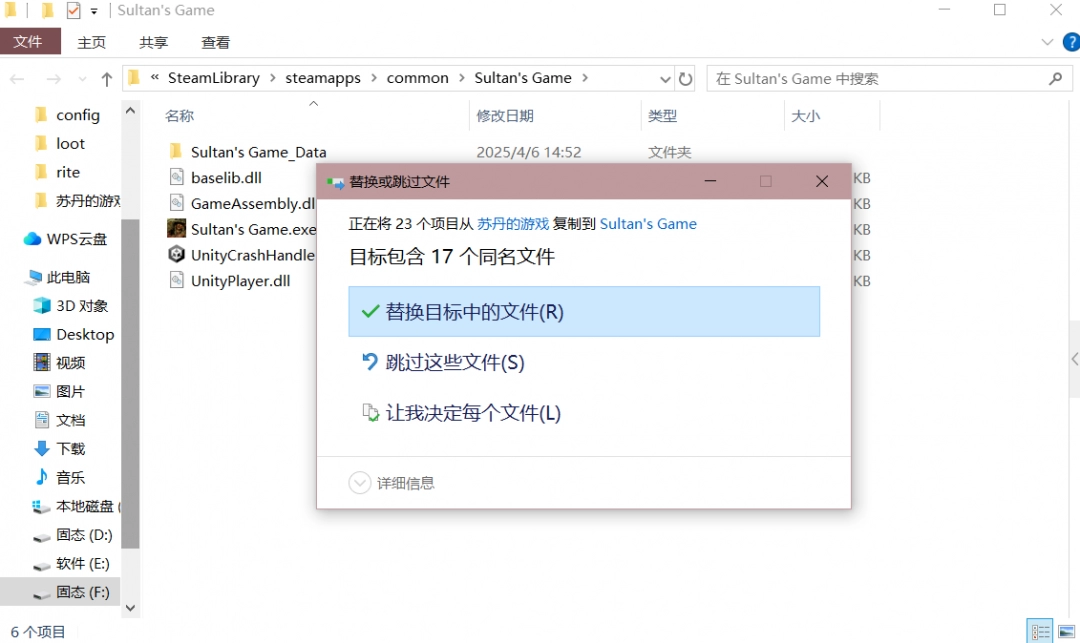Open the 文件 file menu

click(x=29, y=42)
